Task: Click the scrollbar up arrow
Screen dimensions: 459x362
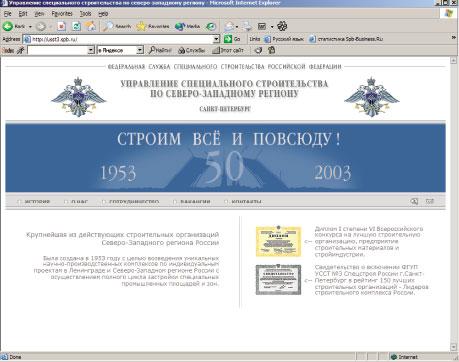Action: pos(453,61)
